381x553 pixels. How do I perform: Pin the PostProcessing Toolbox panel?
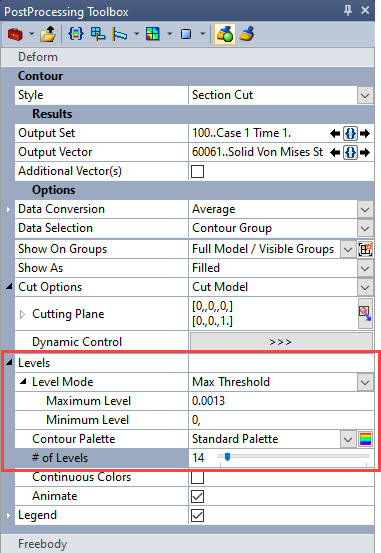[x=348, y=10]
